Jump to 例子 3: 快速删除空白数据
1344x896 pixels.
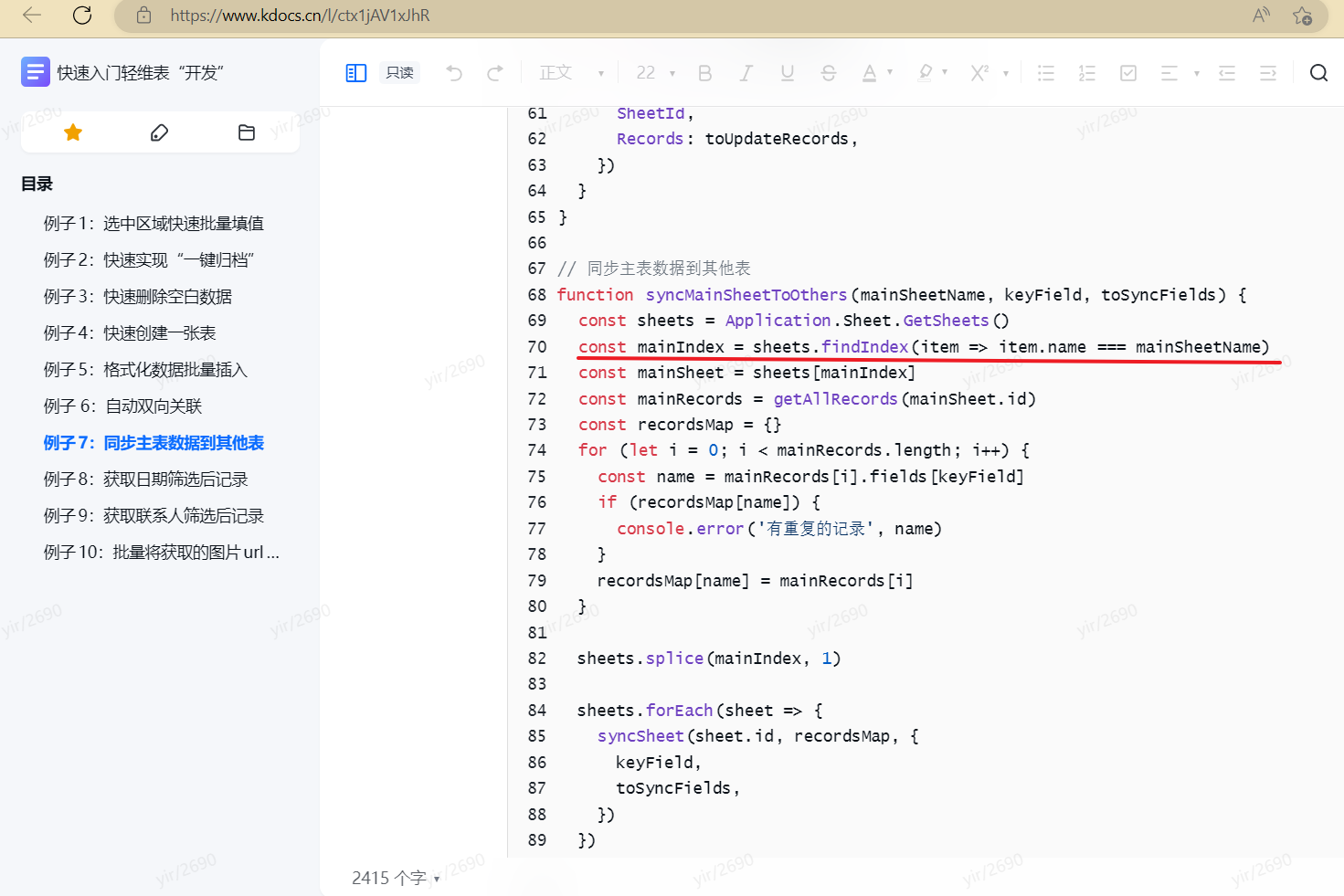138,297
